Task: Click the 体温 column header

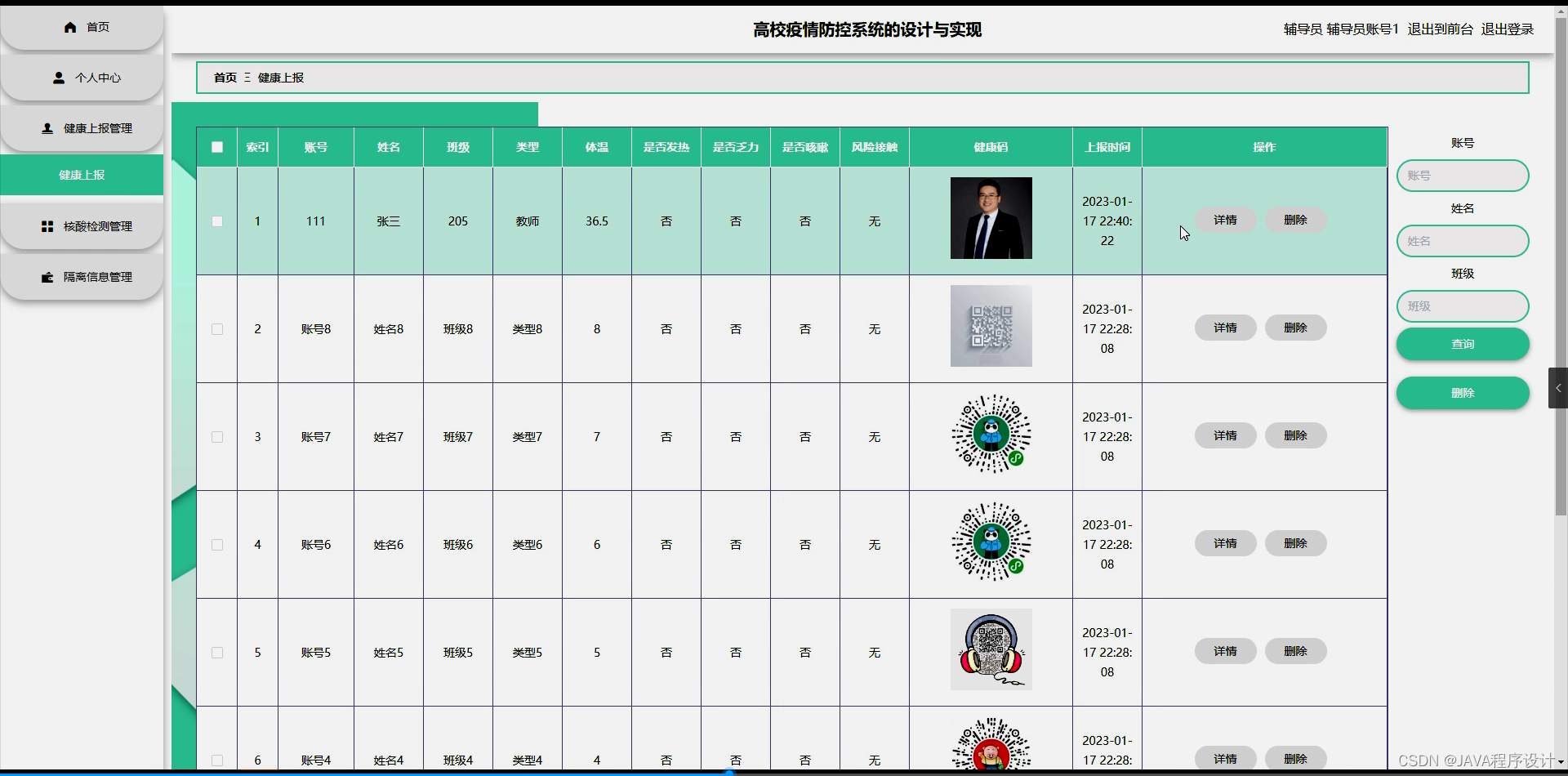Action: tap(597, 147)
